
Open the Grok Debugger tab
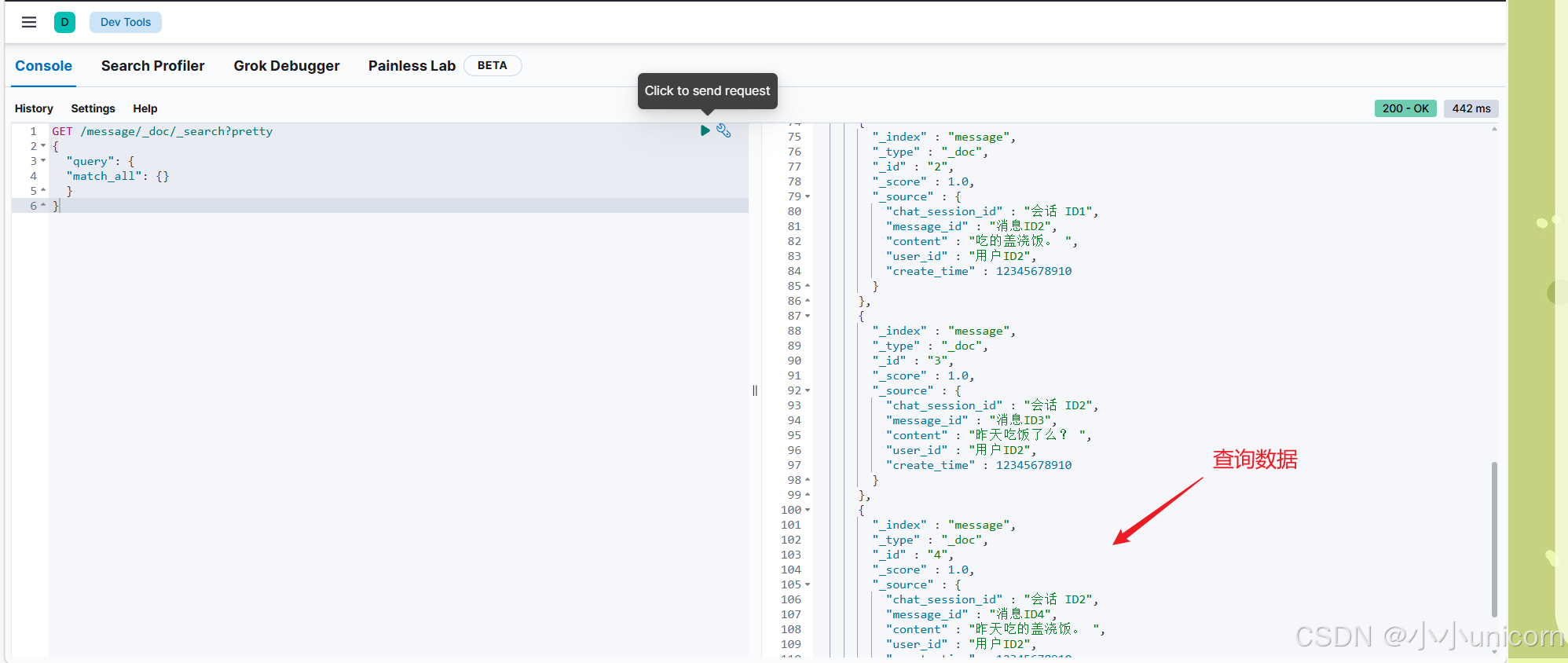(x=287, y=66)
